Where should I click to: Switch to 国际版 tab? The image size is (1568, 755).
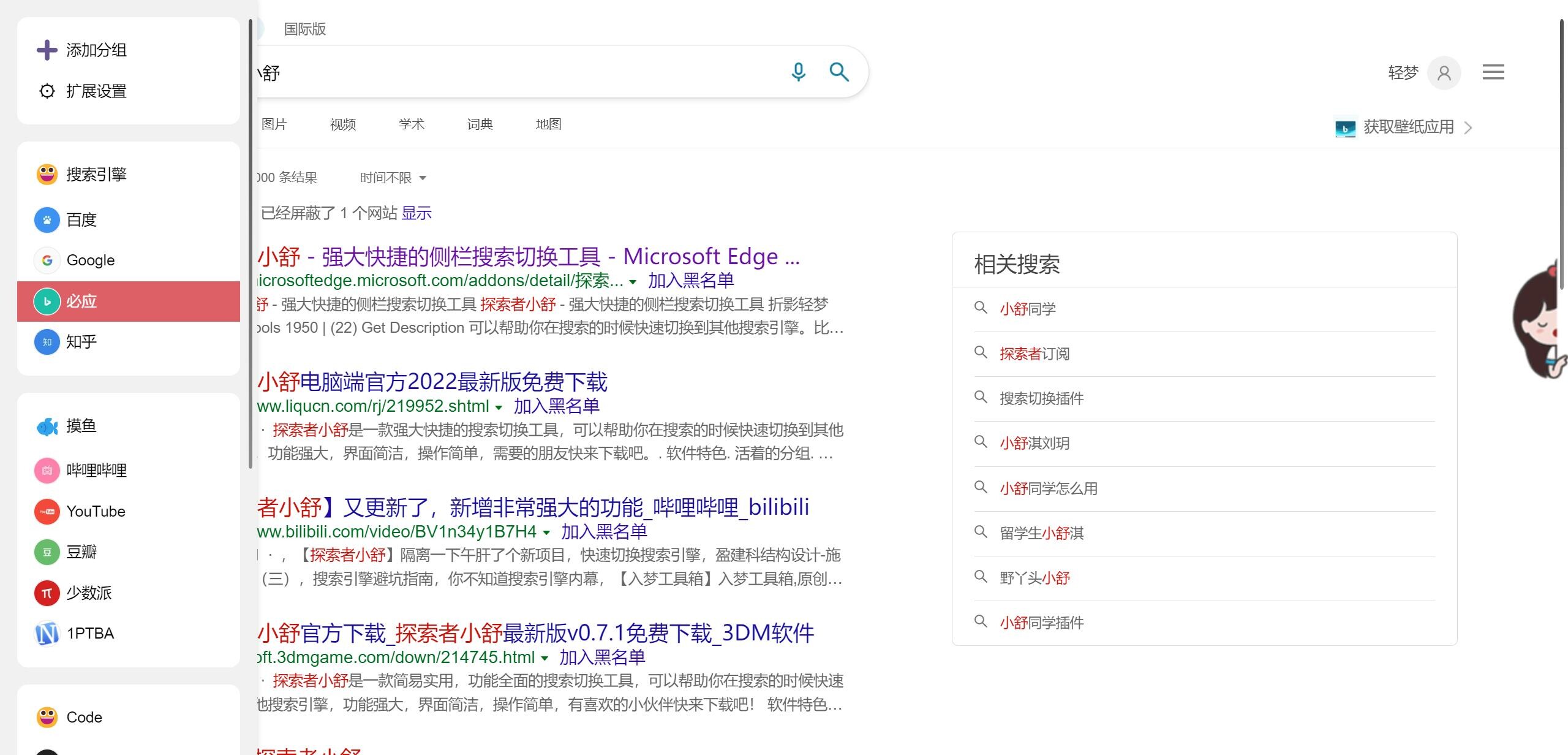tap(305, 29)
